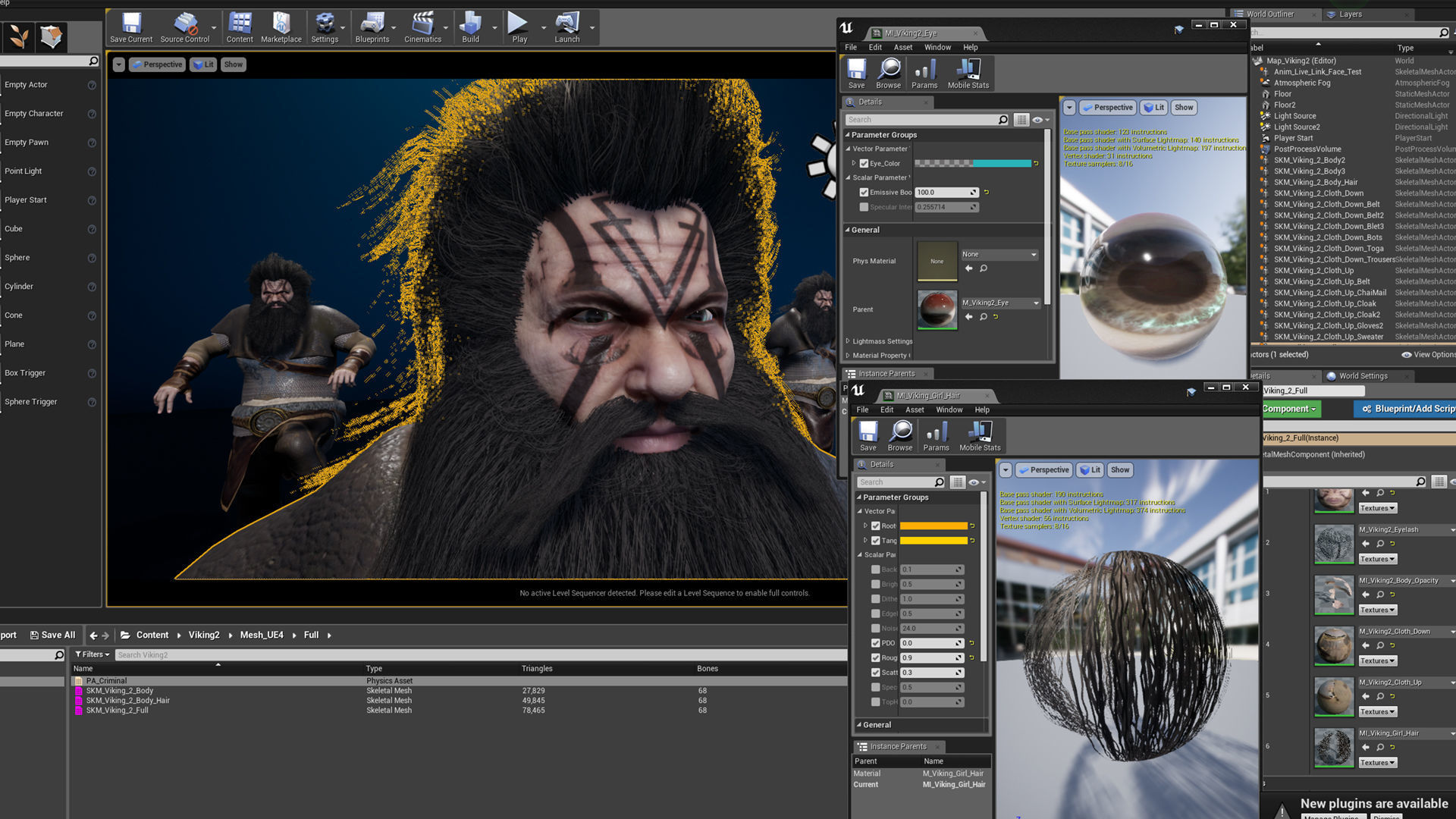Expand Lightmass Settings section
Screen dimensions: 1456x819
point(848,341)
